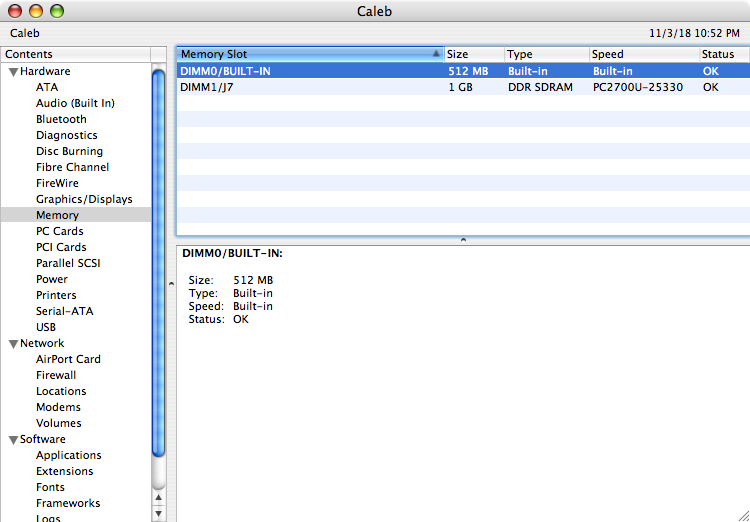Select the DIMM0/BUILT-IN row
This screenshot has height=522, width=750.
463,71
